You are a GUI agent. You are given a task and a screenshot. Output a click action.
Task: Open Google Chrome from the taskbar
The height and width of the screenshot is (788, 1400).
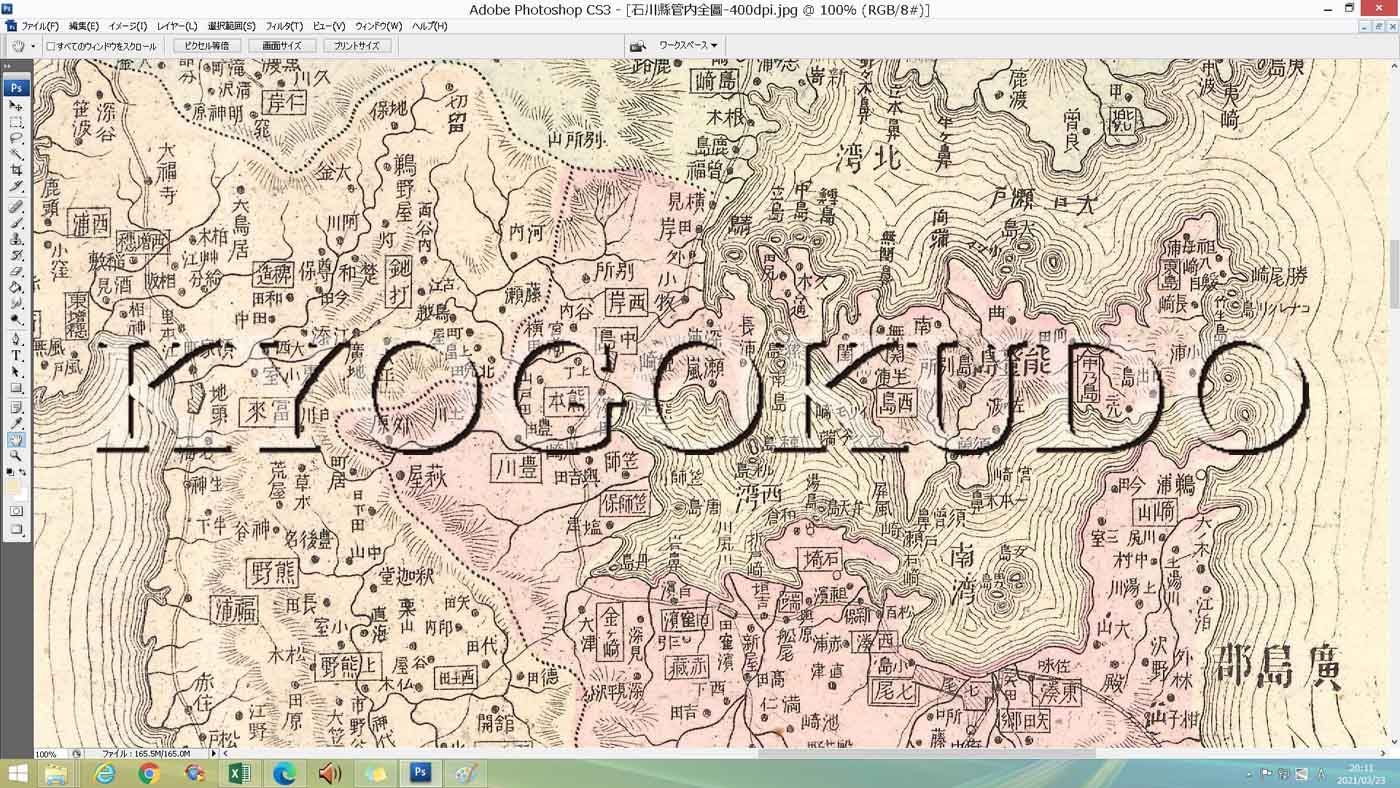click(x=149, y=773)
